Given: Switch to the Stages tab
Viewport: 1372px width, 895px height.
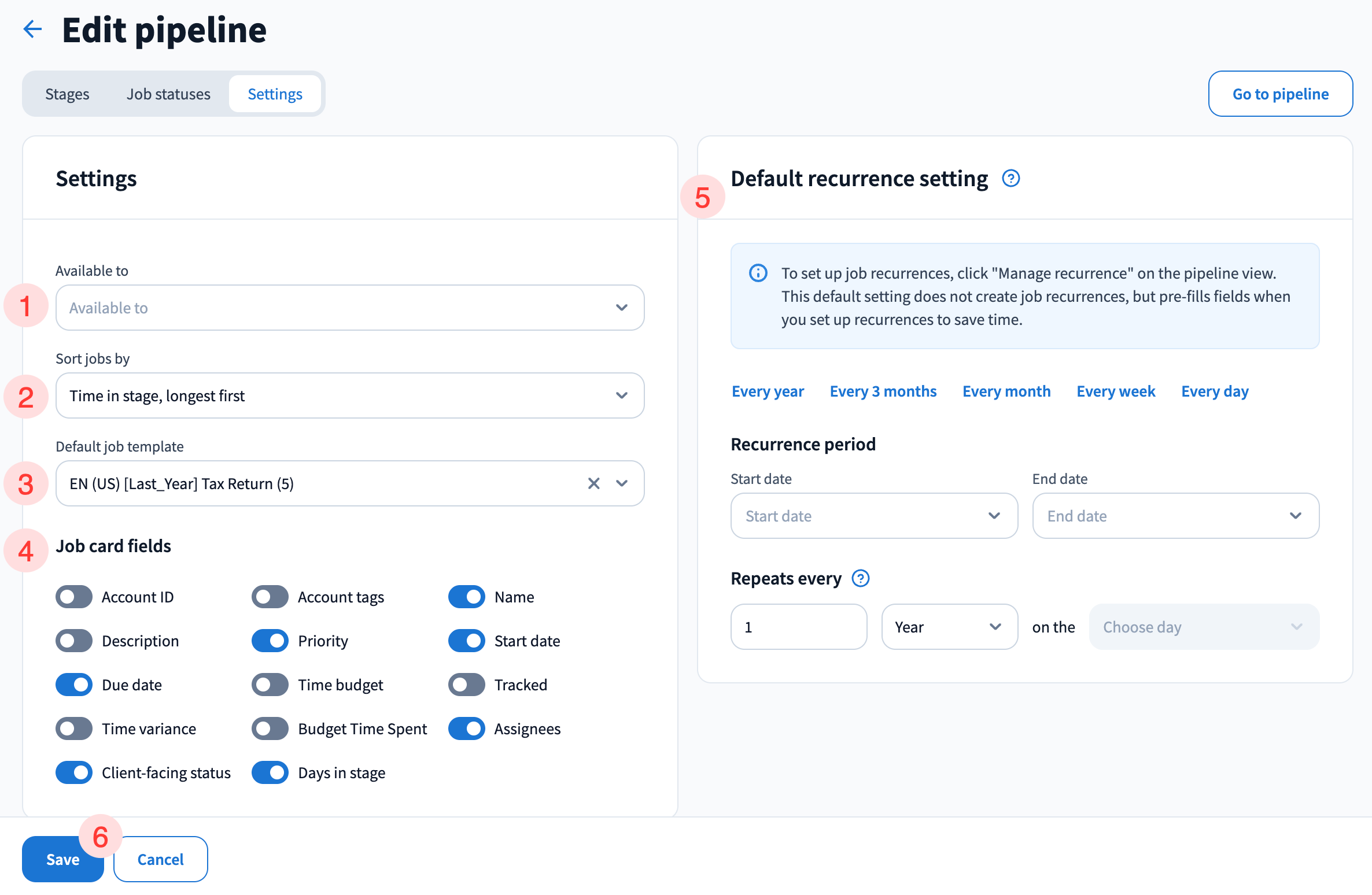Looking at the screenshot, I should [x=67, y=94].
